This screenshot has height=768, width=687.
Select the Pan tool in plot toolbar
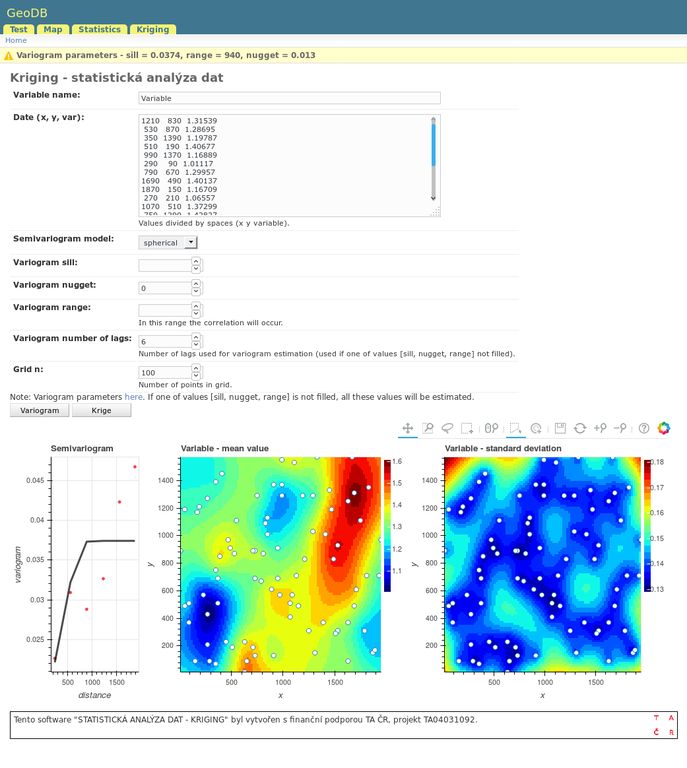tap(408, 428)
